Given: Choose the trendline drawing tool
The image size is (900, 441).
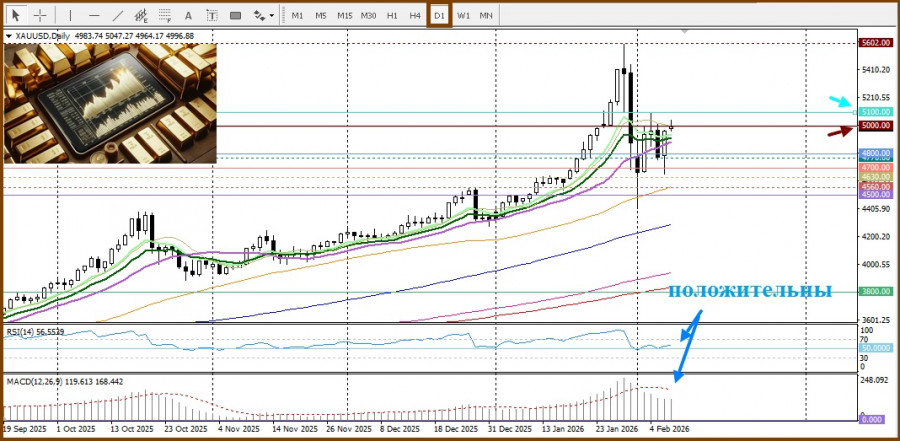Looking at the screenshot, I should click(118, 15).
